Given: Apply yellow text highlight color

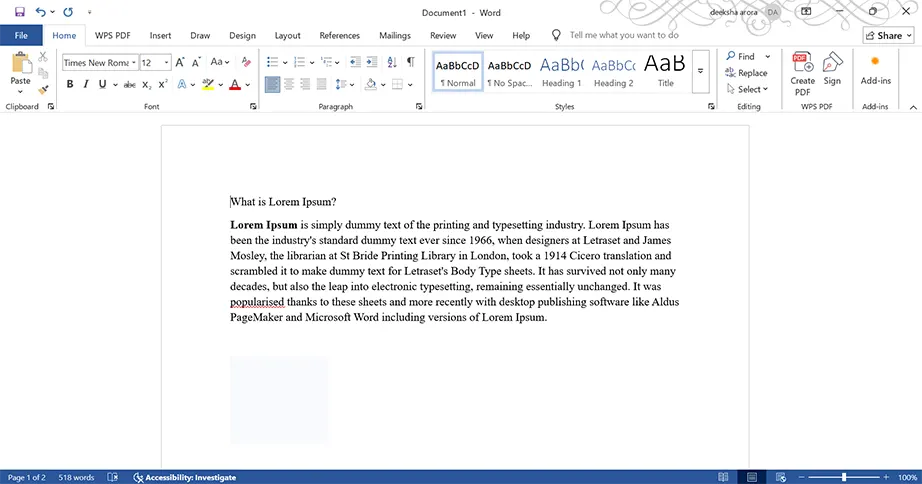Looking at the screenshot, I should tap(208, 85).
